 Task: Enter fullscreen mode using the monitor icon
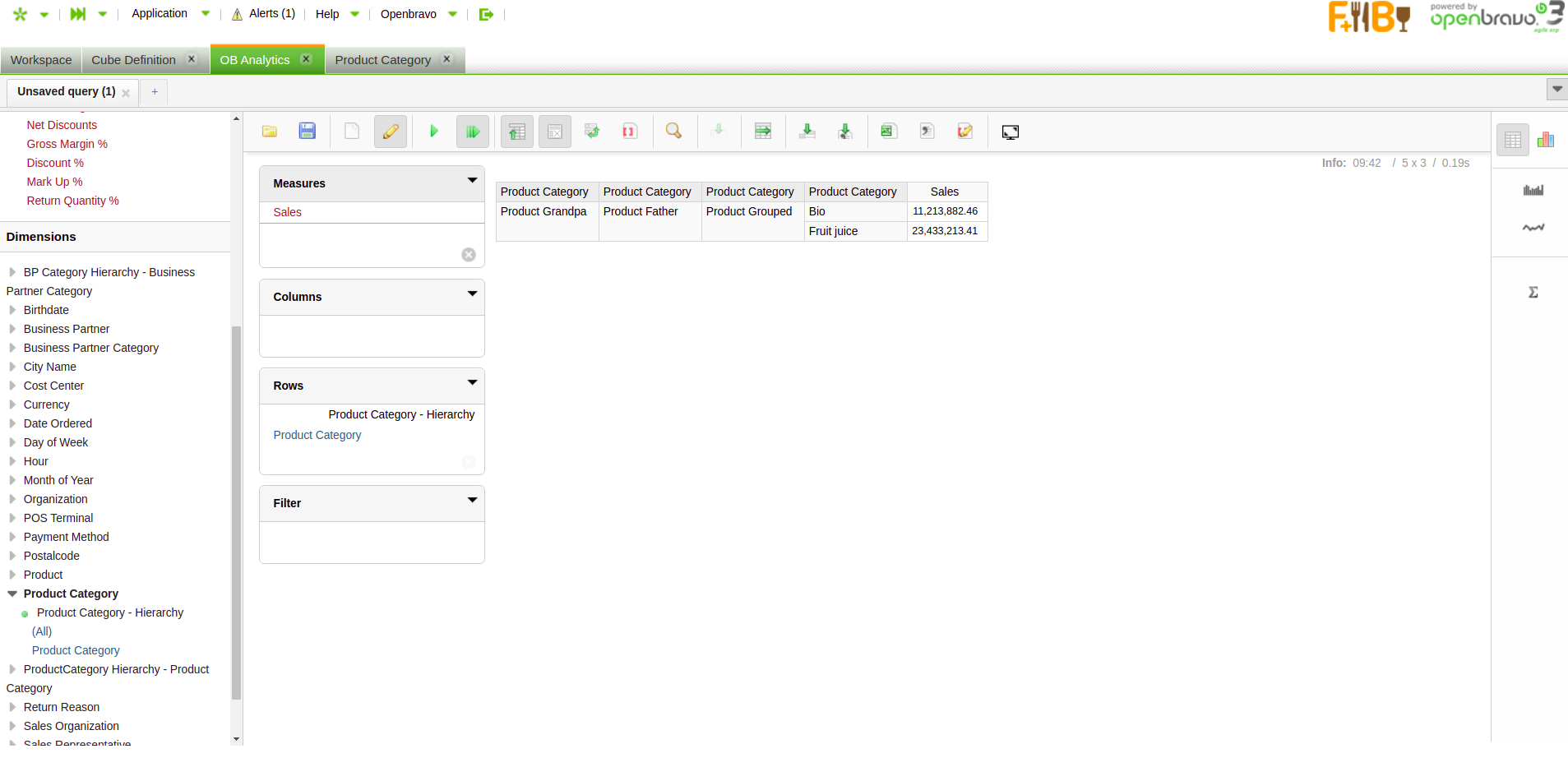pos(1011,132)
